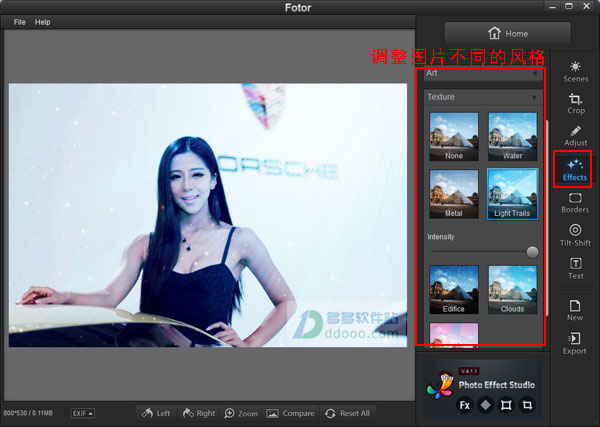
Task: Click the Home button
Action: tap(508, 34)
